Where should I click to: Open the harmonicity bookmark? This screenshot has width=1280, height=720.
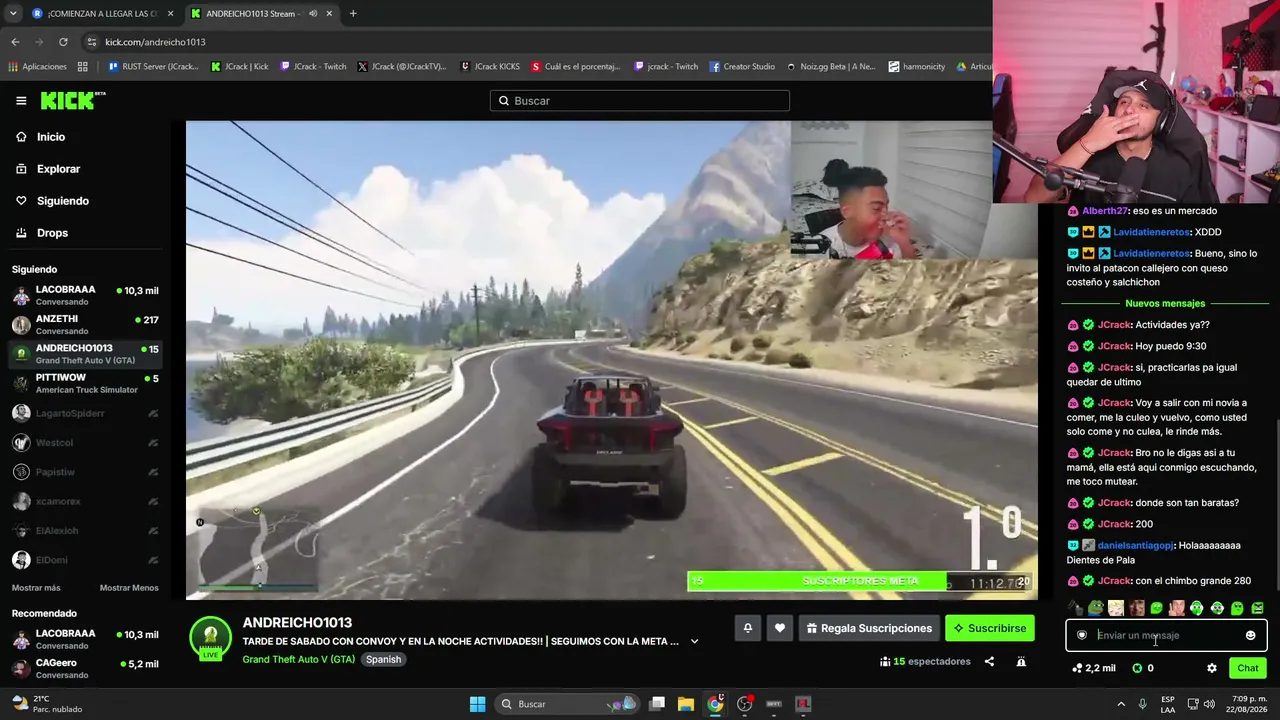(x=916, y=67)
